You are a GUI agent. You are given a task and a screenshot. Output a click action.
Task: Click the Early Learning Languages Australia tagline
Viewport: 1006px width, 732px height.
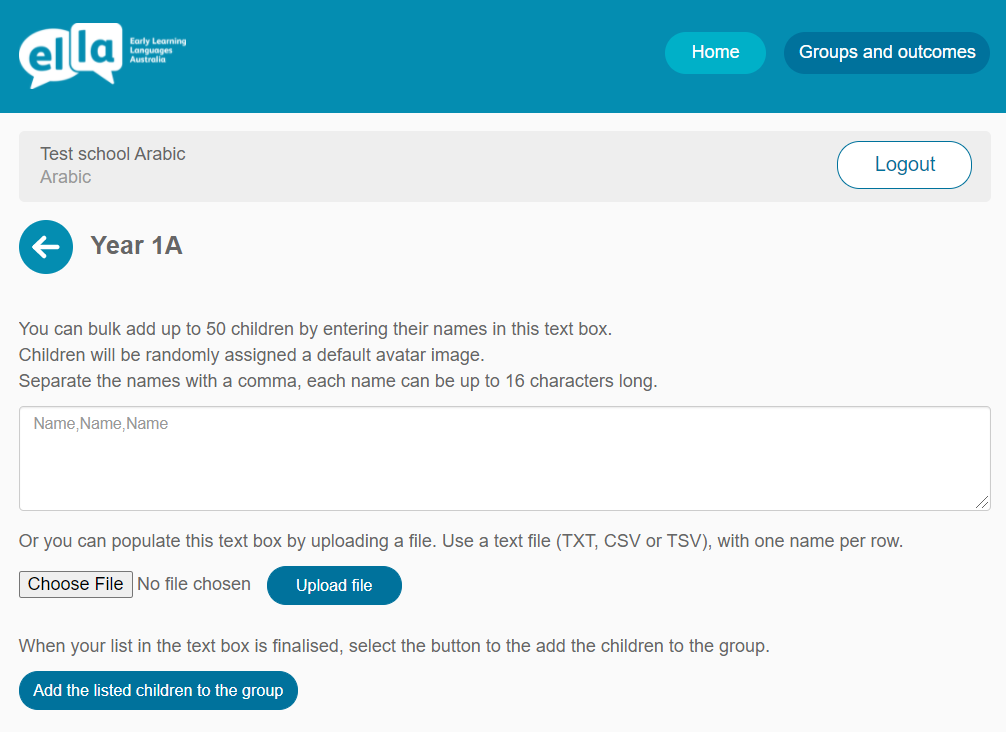[157, 50]
